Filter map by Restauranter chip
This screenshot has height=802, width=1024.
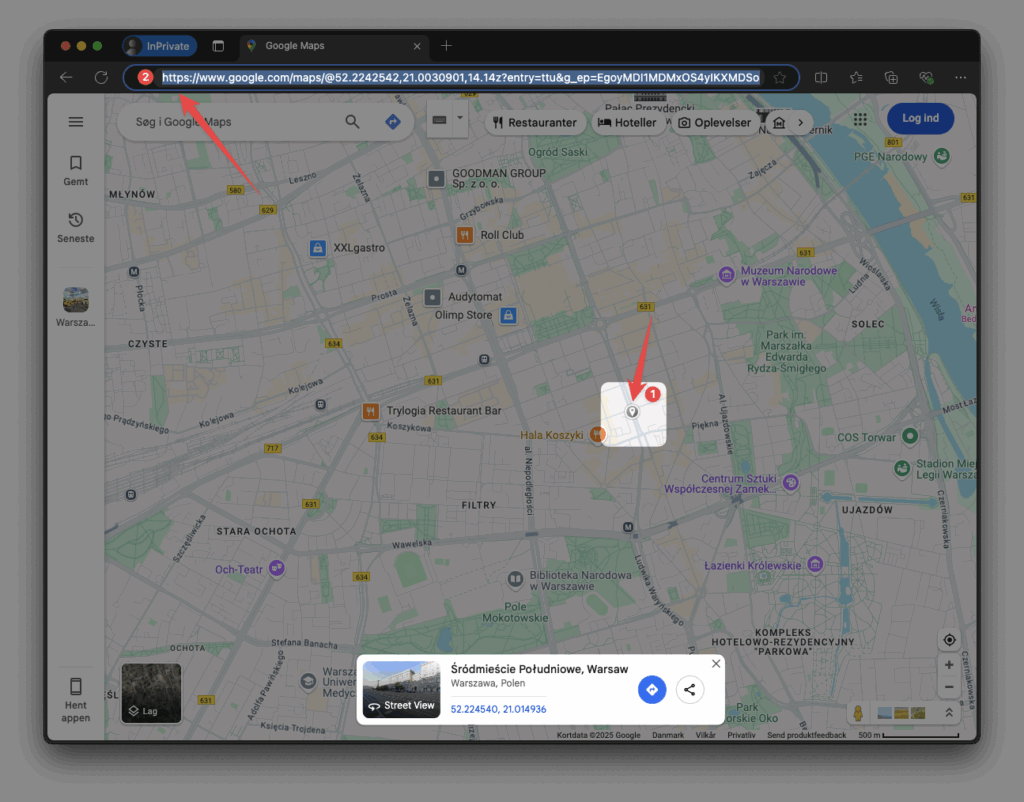pyautogui.click(x=535, y=123)
